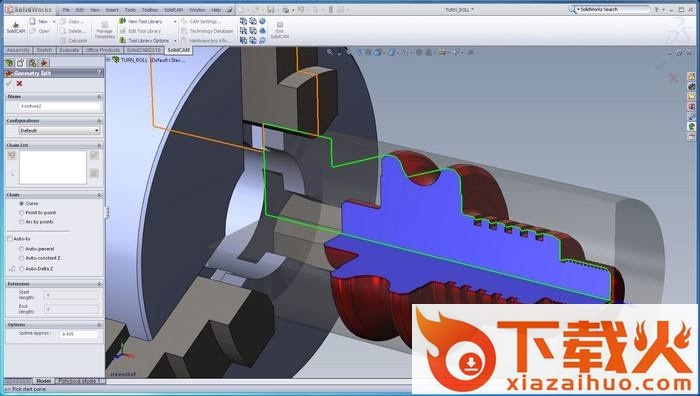Select the Curve chain option
Viewport: 700px width, 396px height.
pos(21,204)
